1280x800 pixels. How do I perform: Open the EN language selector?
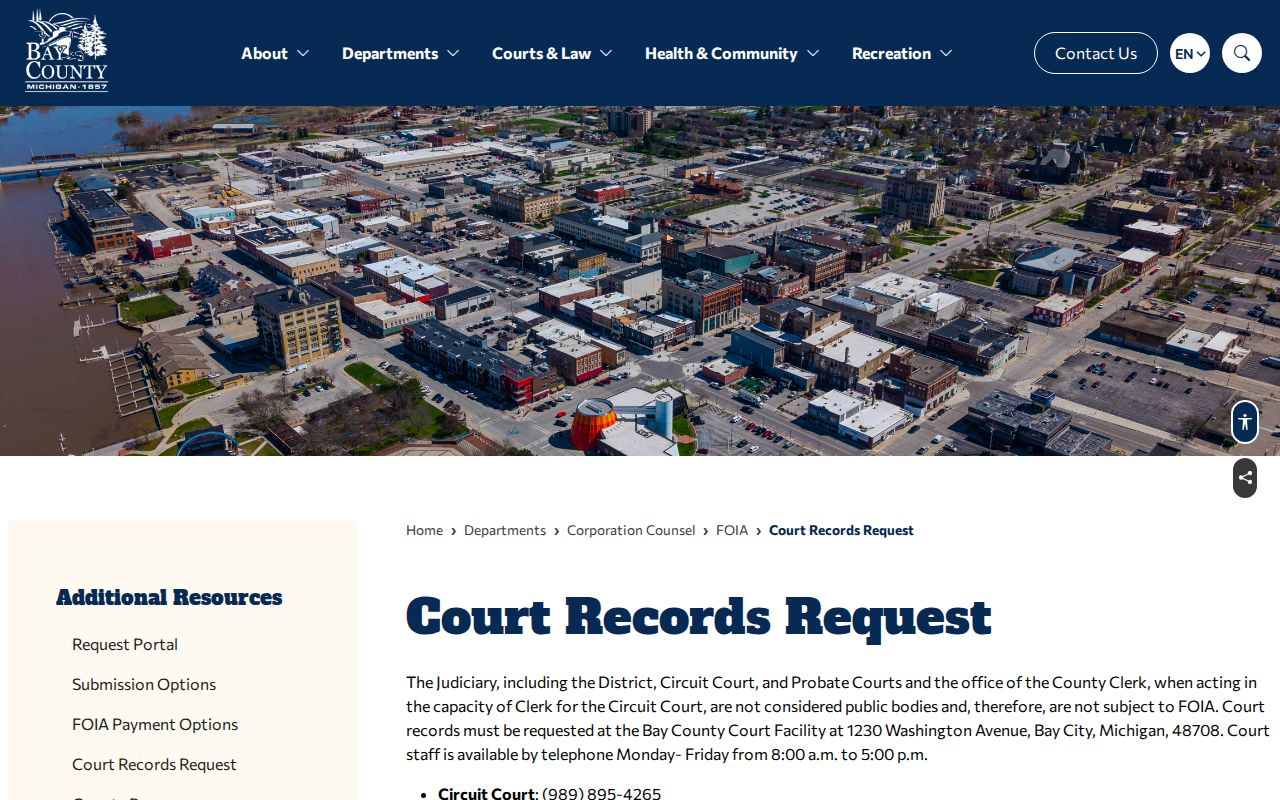1190,53
